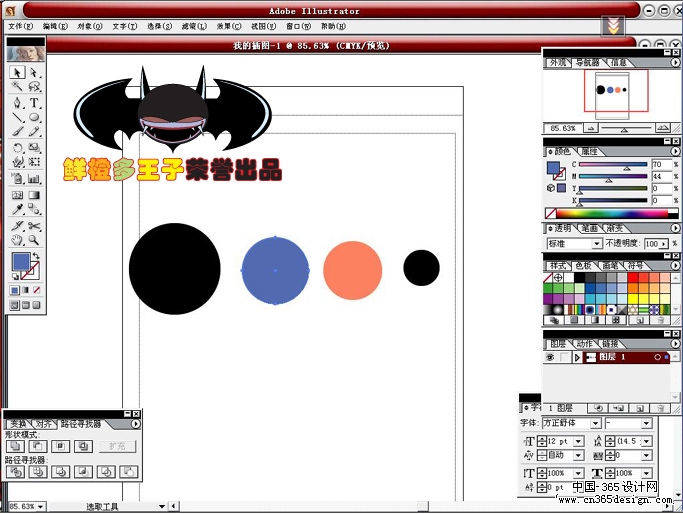Set toolbox paint mode to None

[x=37, y=290]
